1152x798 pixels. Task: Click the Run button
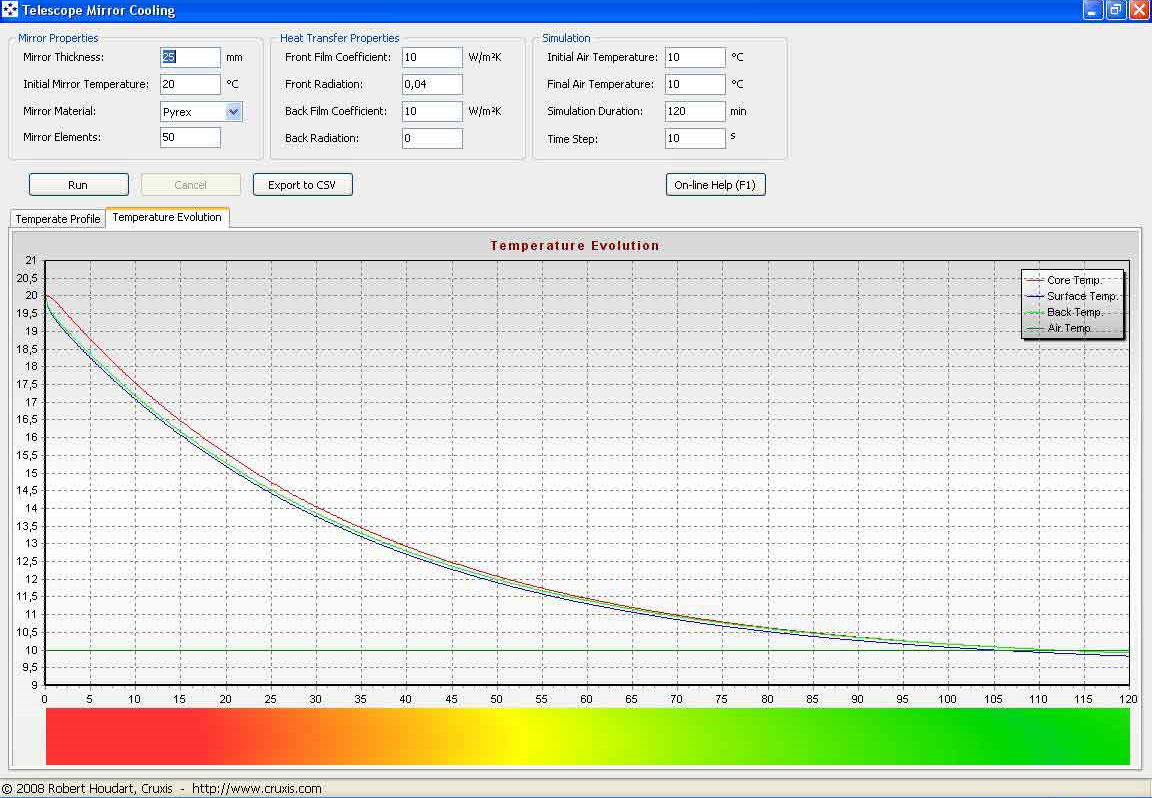tap(78, 185)
